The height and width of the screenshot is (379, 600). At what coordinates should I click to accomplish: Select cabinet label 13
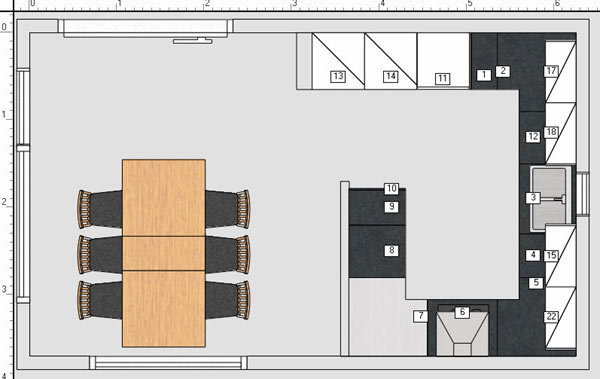point(338,76)
